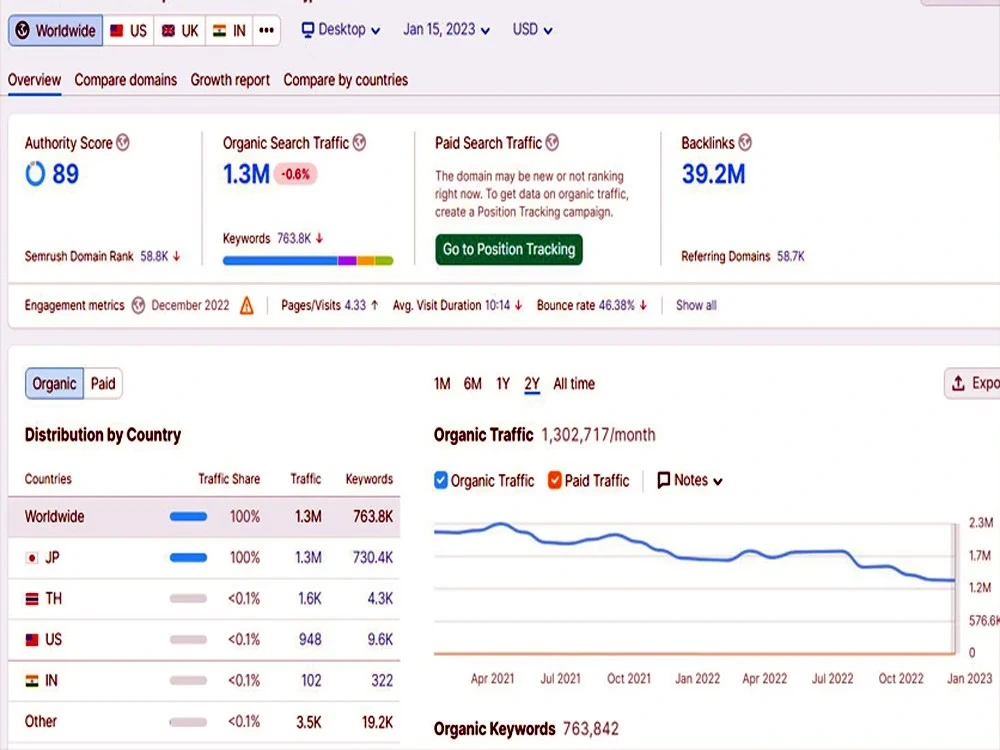Open more countries via three-dots button
The width and height of the screenshot is (1000, 750).
tap(267, 30)
